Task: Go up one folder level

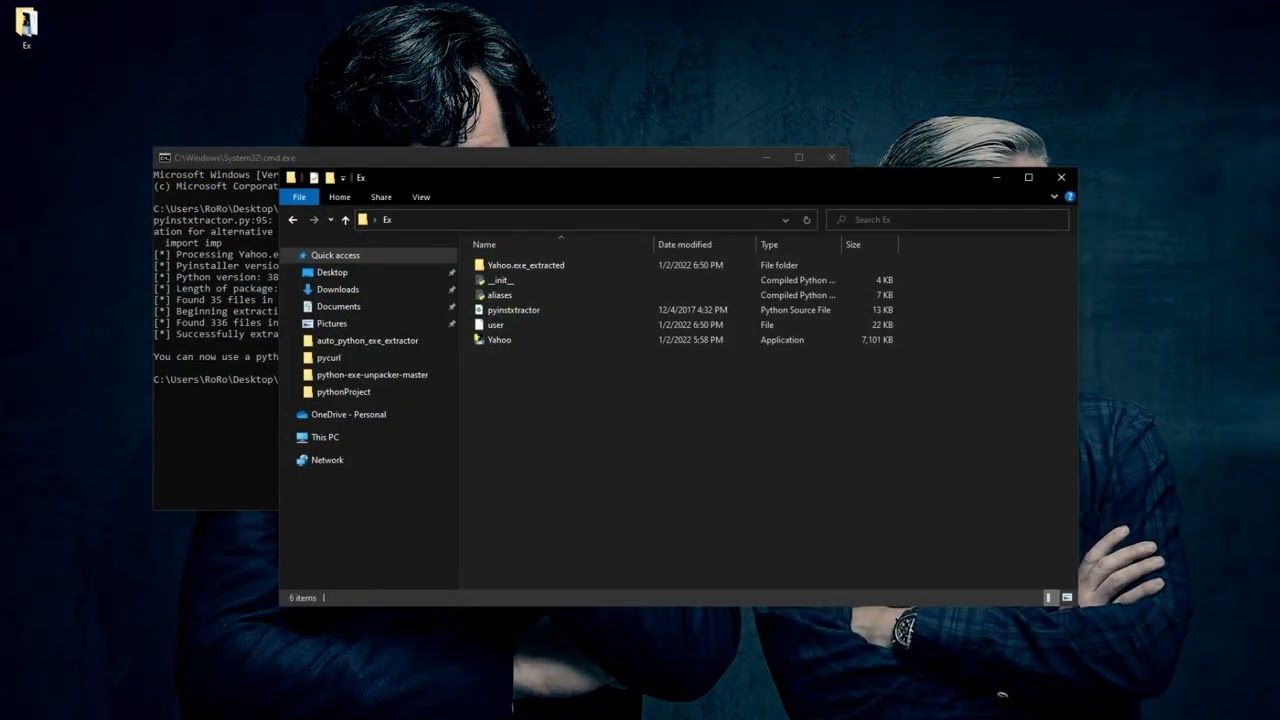Action: click(x=345, y=220)
